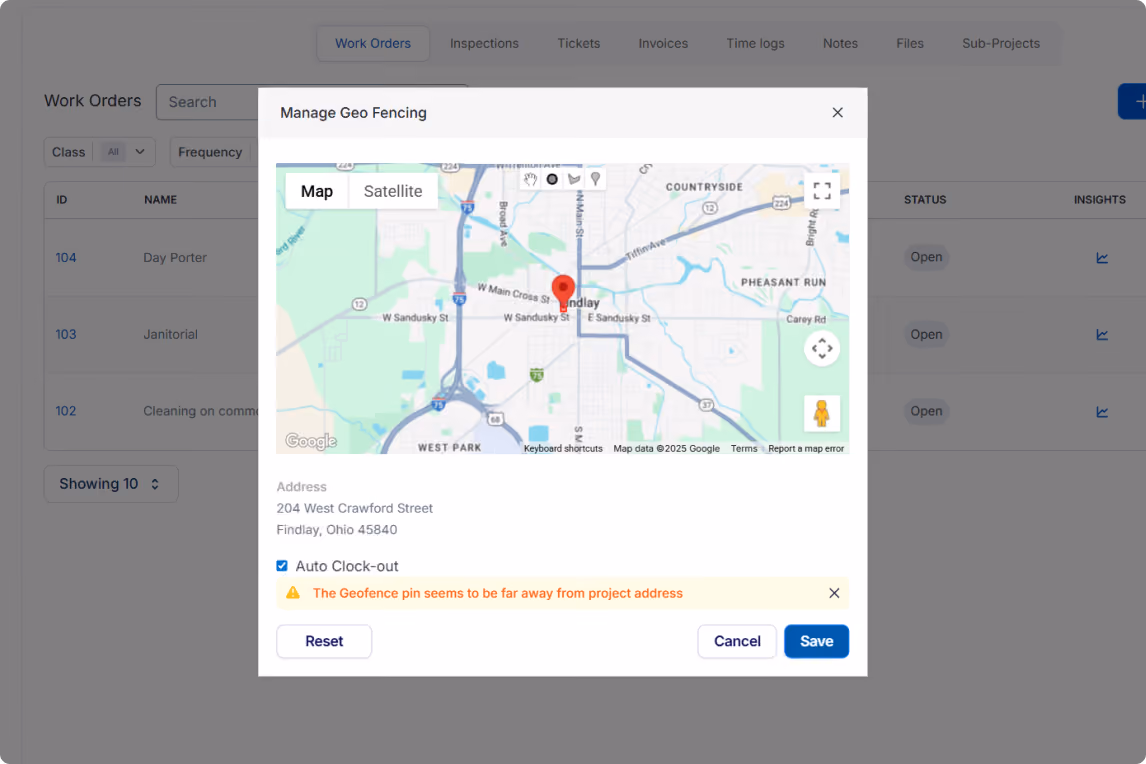Open insights chart for work order 103
This screenshot has width=1146, height=764.
[x=1102, y=335]
